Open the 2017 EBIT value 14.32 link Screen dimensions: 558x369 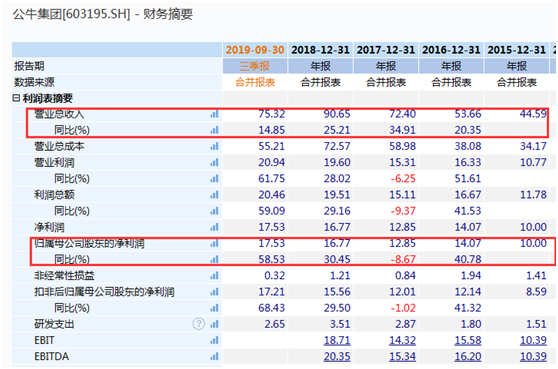coord(402,341)
